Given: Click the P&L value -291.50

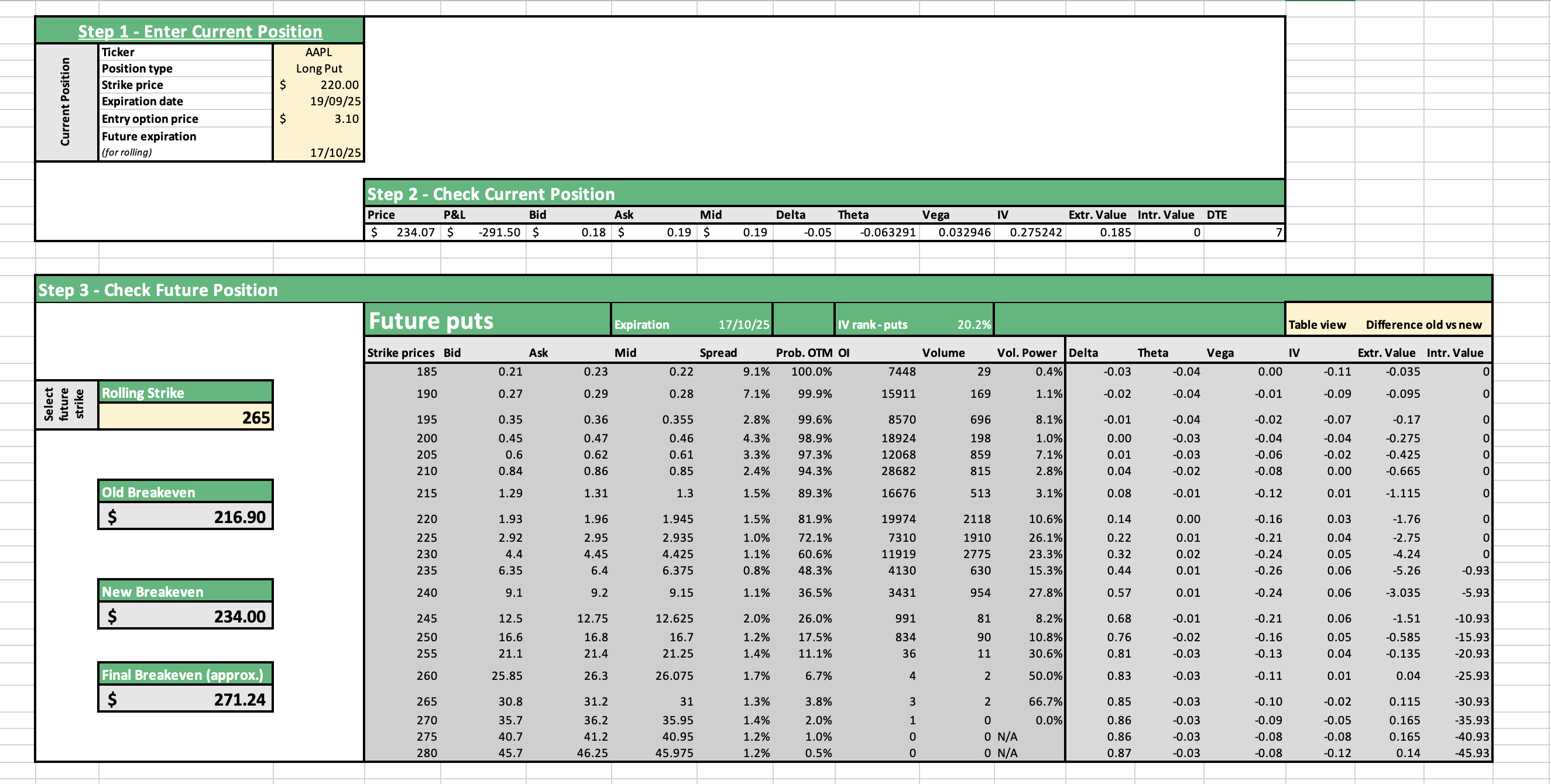Looking at the screenshot, I should pyautogui.click(x=483, y=232).
